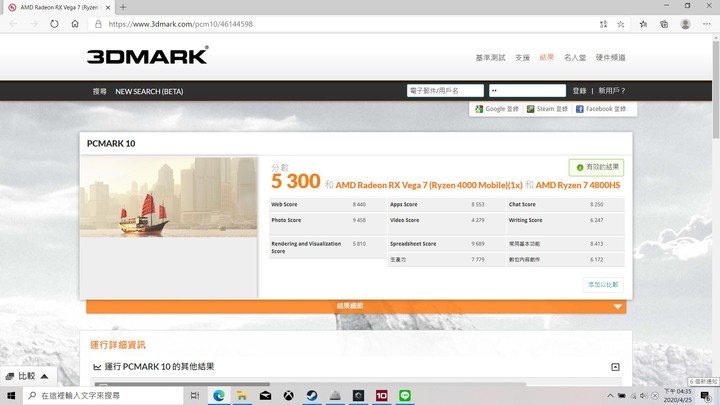Select the Chat Score row
720x405 pixels.
point(565,204)
